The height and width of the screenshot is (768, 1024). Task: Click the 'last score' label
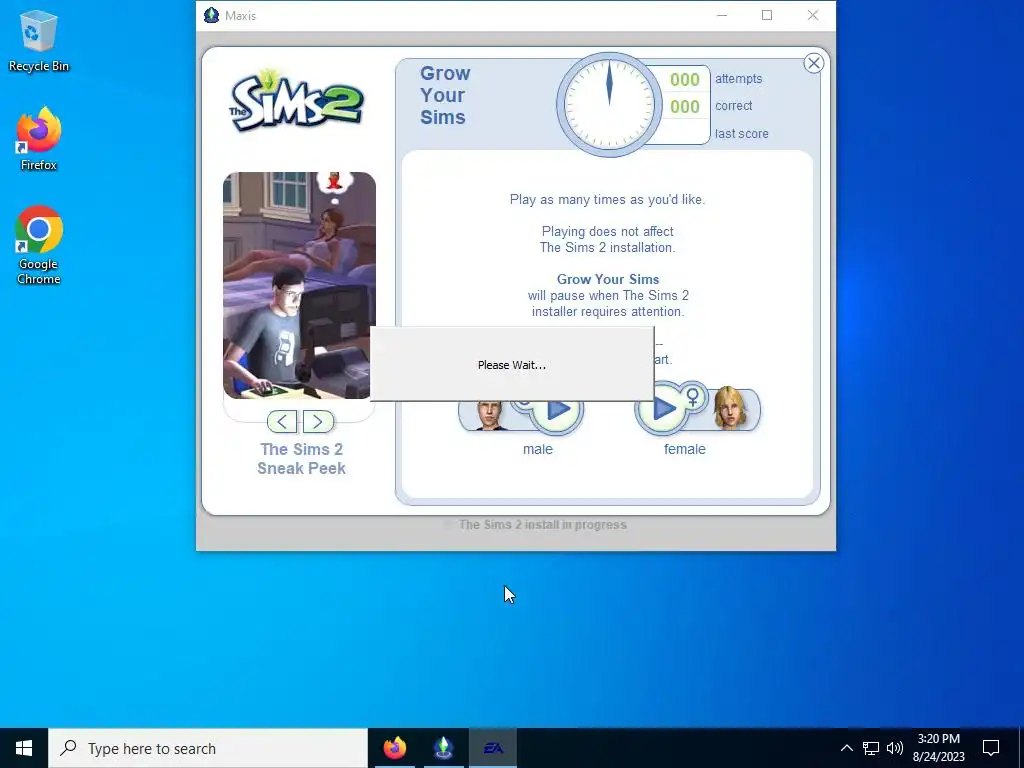click(741, 134)
